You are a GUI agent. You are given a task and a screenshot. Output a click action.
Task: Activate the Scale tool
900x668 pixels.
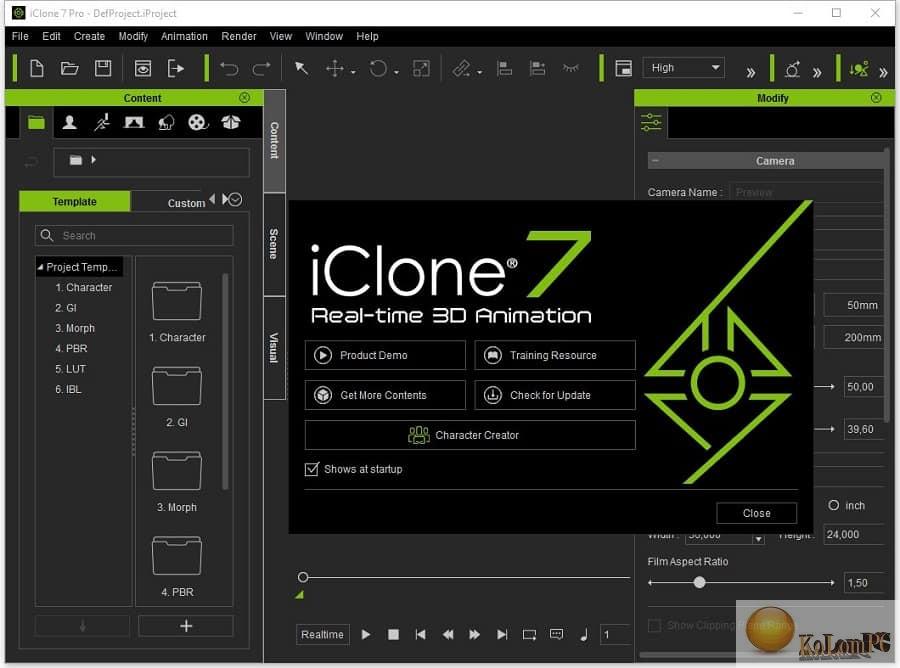click(421, 69)
